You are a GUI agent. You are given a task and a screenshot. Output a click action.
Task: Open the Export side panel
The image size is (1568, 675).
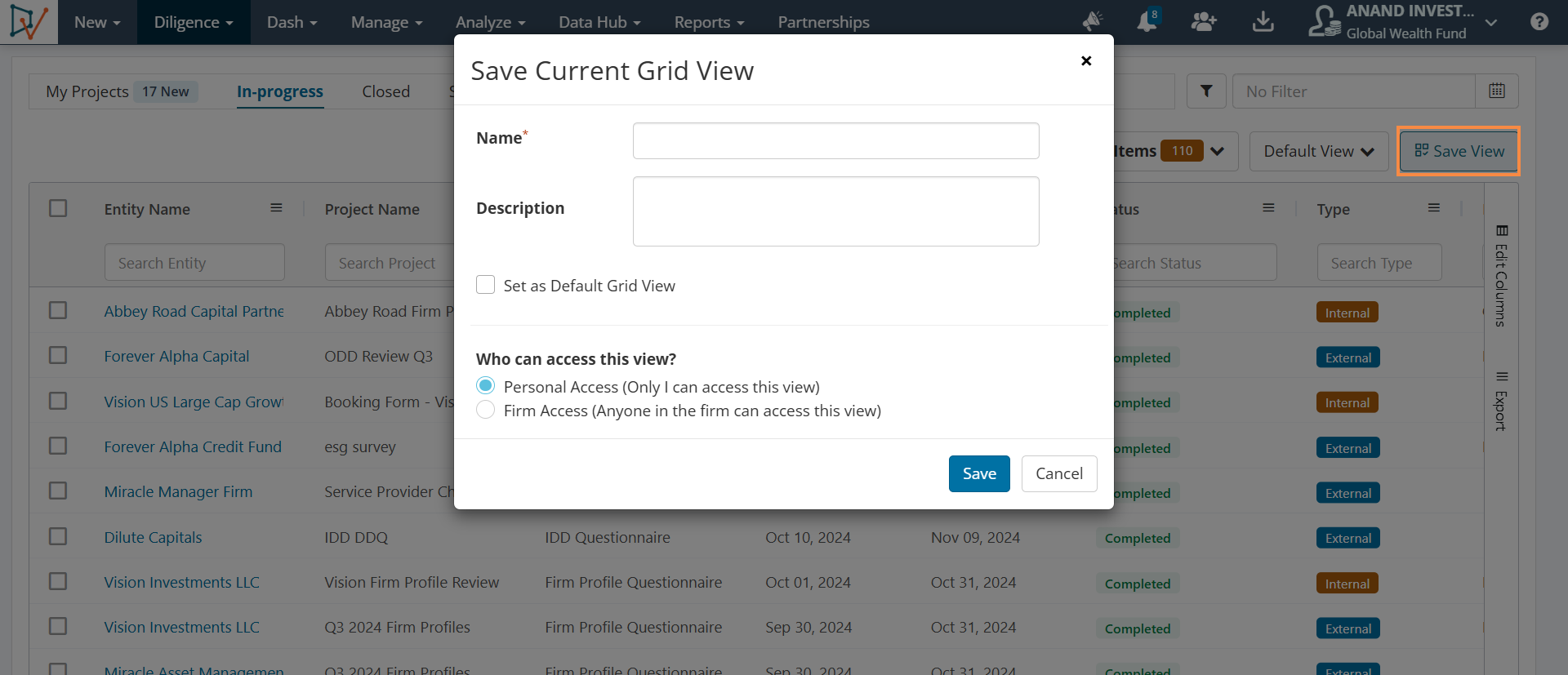[x=1501, y=401]
